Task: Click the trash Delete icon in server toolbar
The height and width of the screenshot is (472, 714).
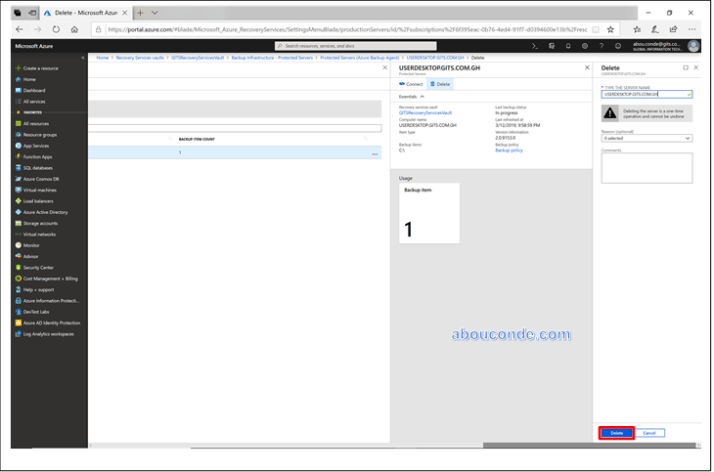Action: (433, 84)
